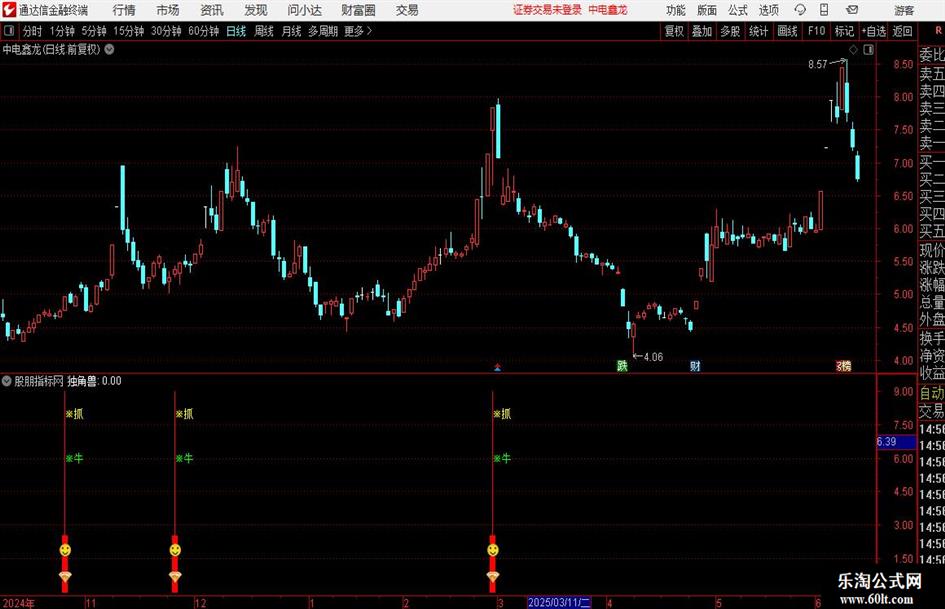Click the green 跌 marker under the chart
The image size is (945, 609).
(x=622, y=365)
